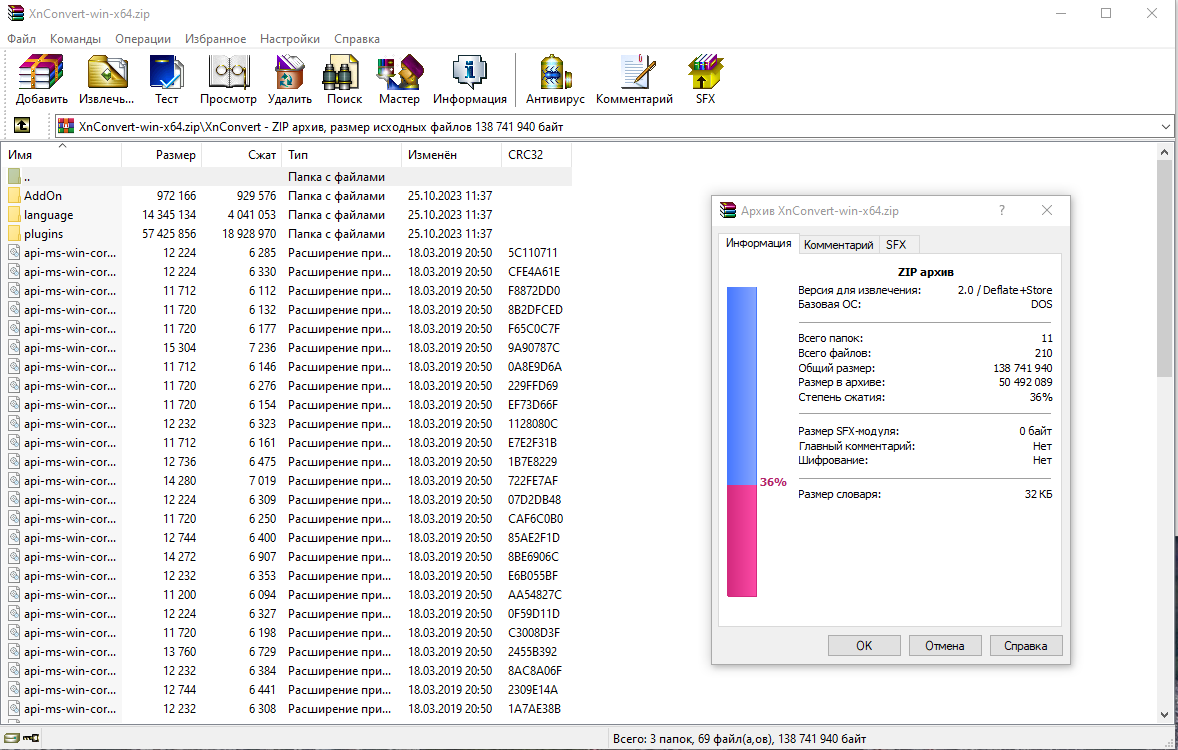Select the plugins folder icon
The width and height of the screenshot is (1178, 750).
point(14,234)
